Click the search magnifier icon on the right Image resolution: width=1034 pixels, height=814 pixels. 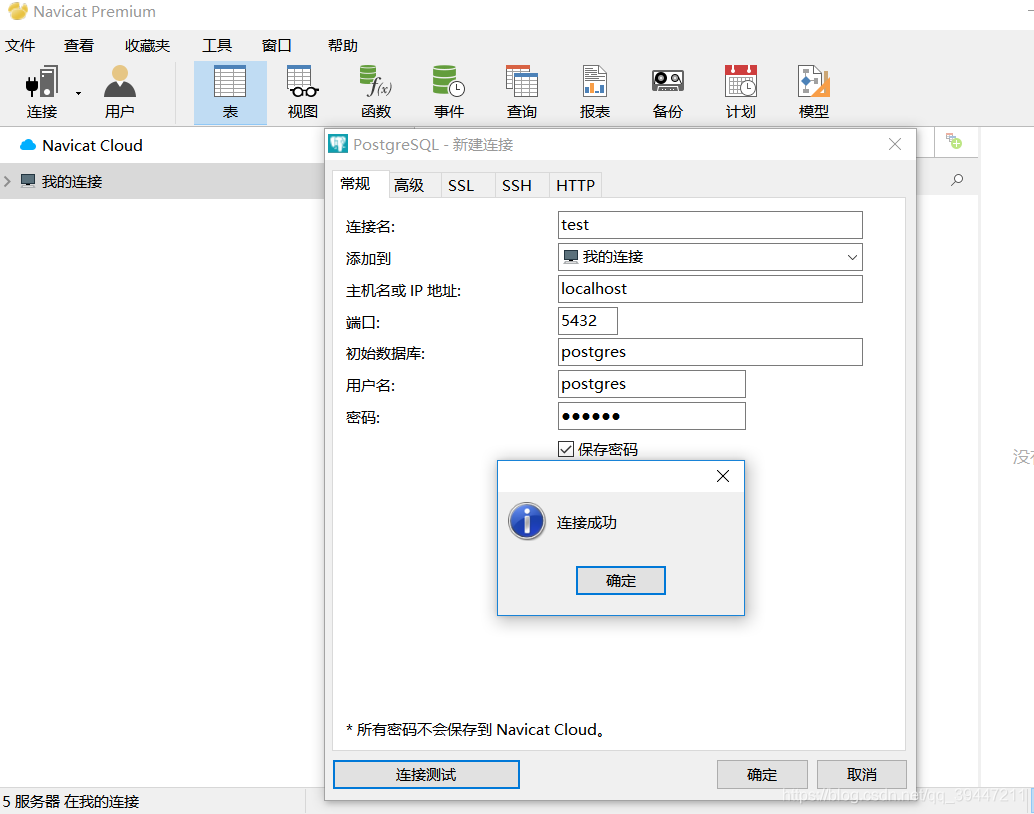pyautogui.click(x=957, y=179)
